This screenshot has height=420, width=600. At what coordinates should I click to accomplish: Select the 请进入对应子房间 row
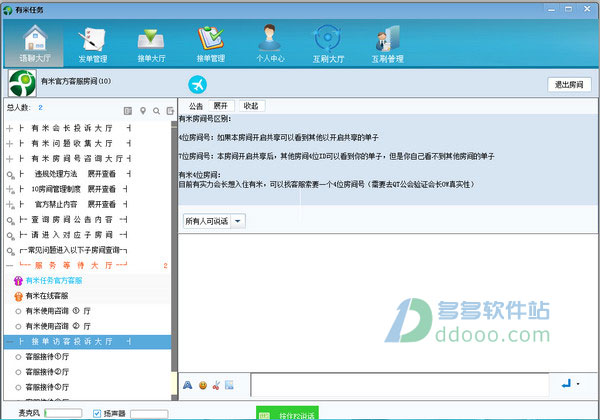pos(88,235)
